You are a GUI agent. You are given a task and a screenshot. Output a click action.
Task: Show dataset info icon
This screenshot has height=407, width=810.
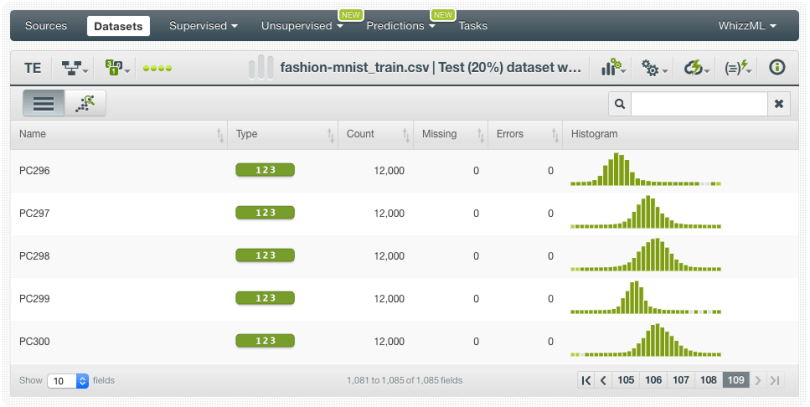[777, 67]
